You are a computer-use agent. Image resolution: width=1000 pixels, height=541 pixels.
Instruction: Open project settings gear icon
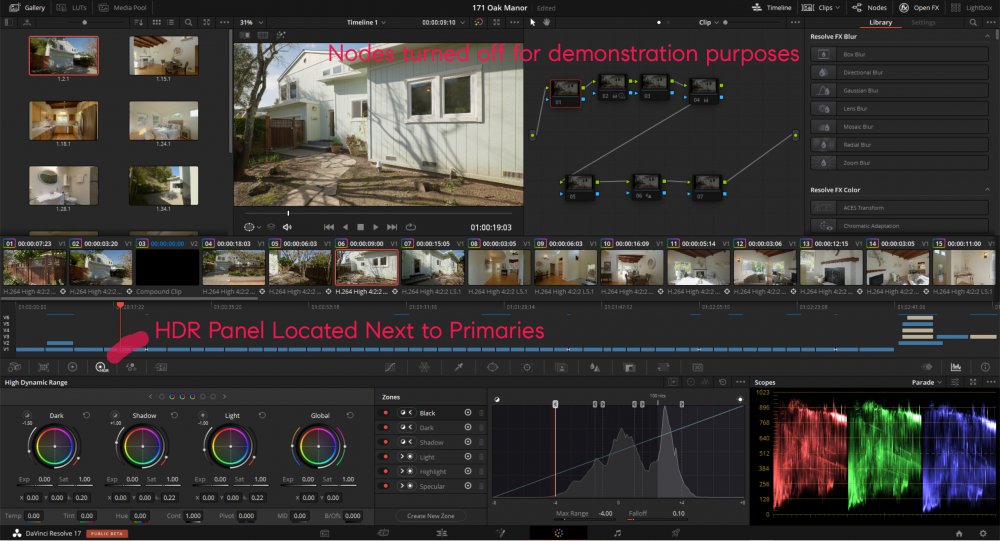[x=985, y=533]
